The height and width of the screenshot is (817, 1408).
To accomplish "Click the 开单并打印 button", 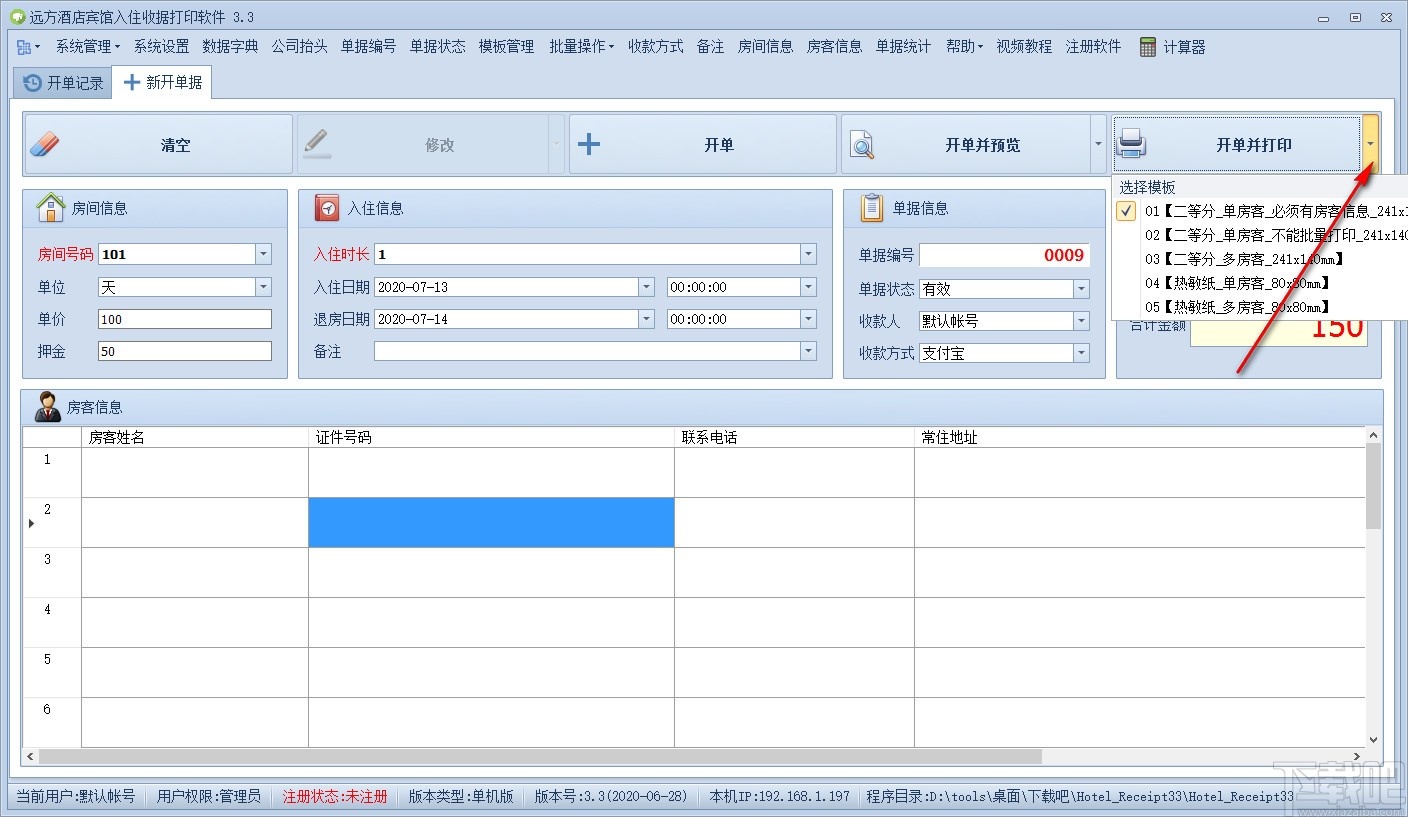I will coord(1238,144).
